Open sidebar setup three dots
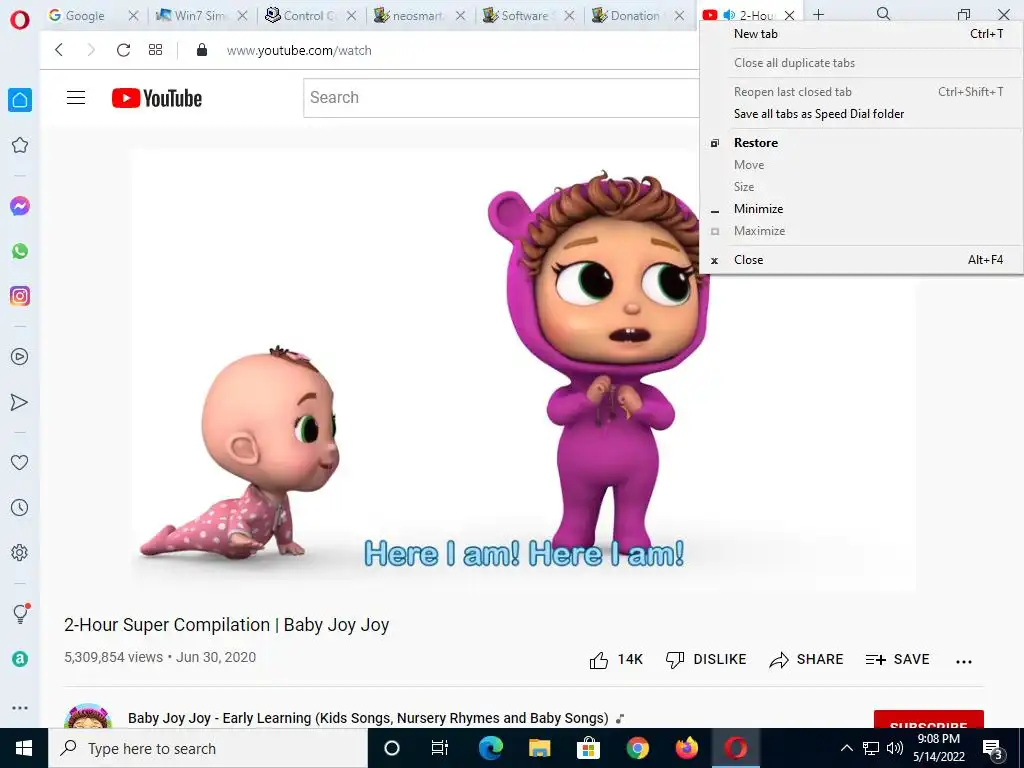The height and width of the screenshot is (768, 1024). point(20,707)
